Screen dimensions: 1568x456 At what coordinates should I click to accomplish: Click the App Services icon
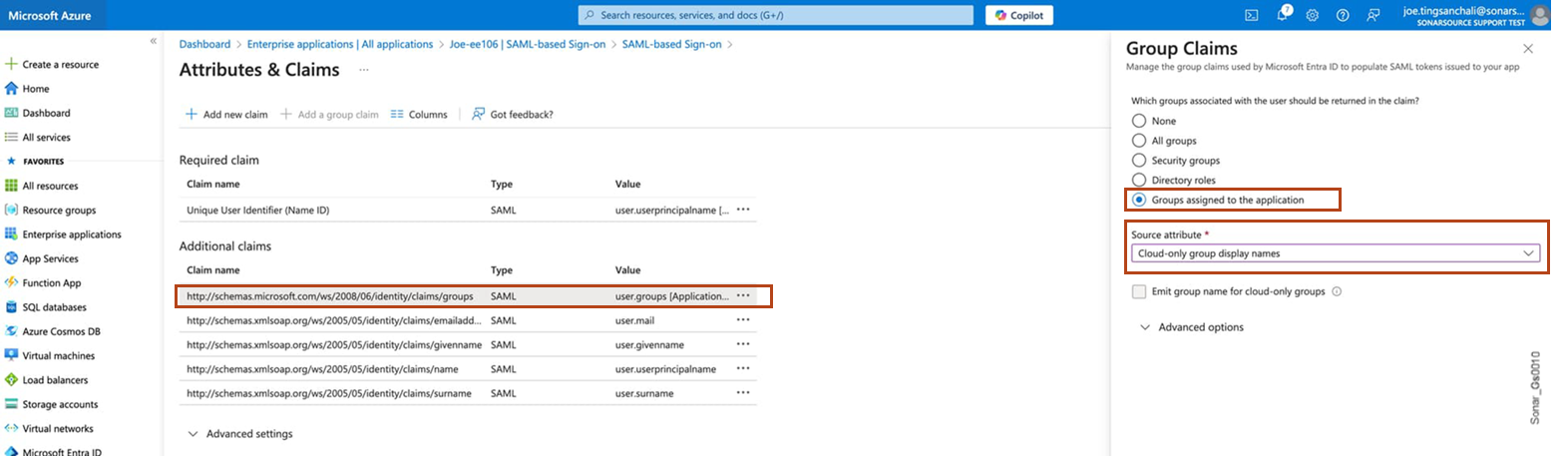pos(12,258)
